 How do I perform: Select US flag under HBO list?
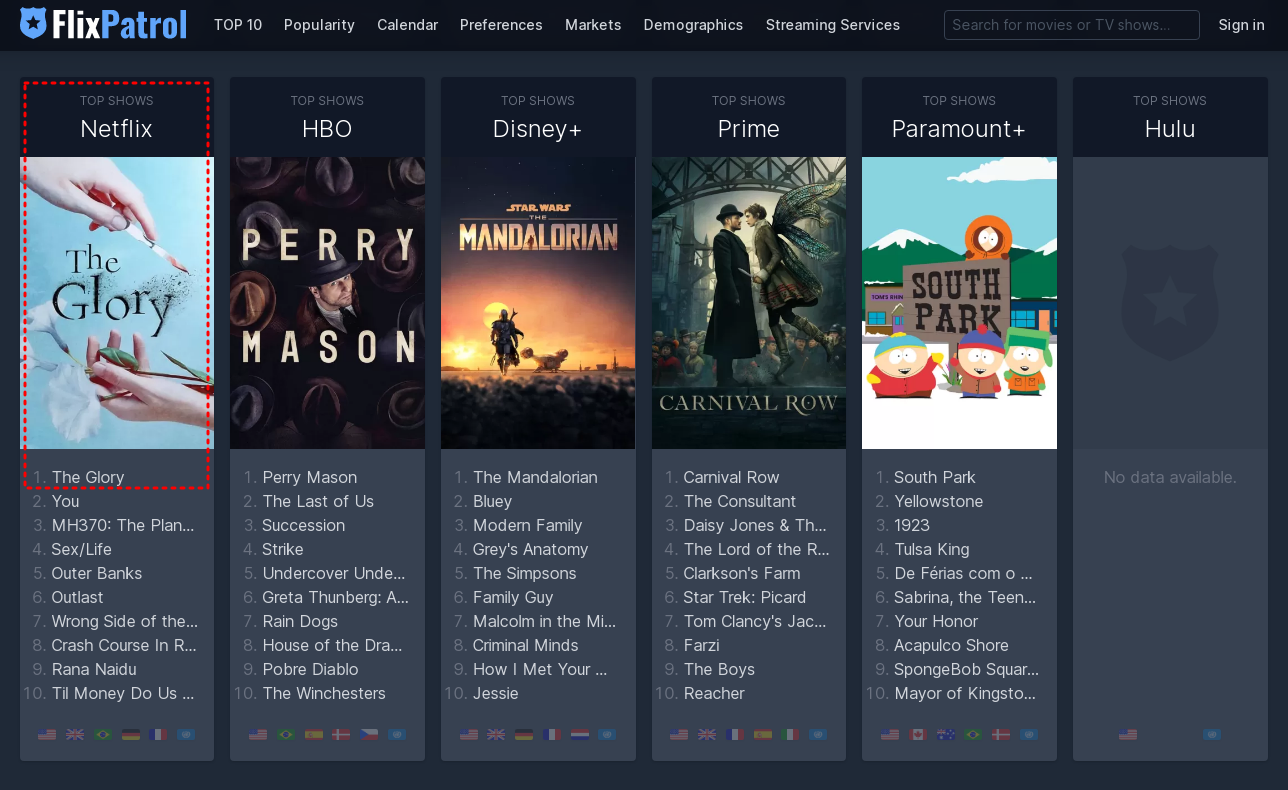point(258,735)
